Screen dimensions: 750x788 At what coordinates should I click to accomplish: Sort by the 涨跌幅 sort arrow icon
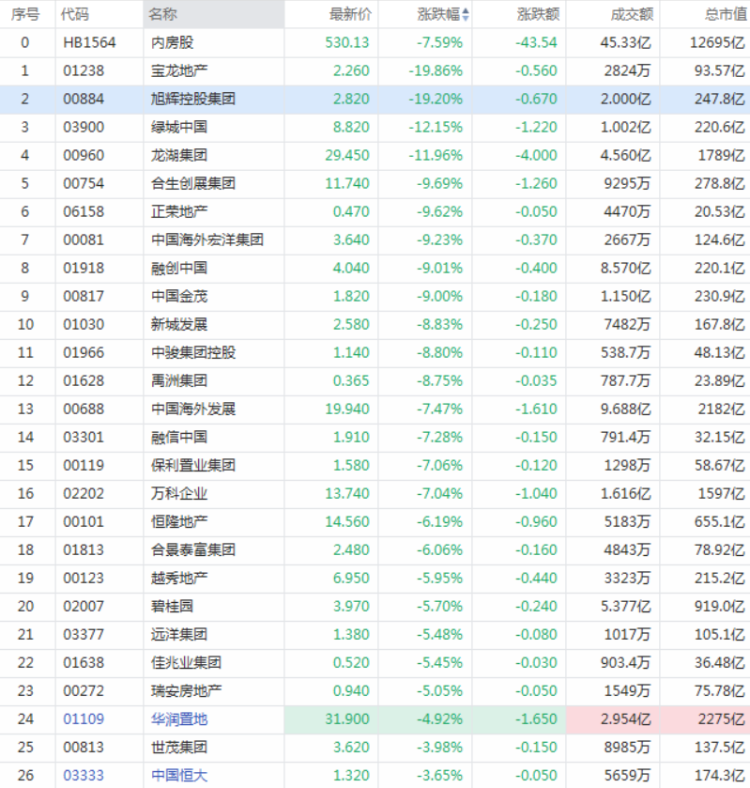(466, 15)
